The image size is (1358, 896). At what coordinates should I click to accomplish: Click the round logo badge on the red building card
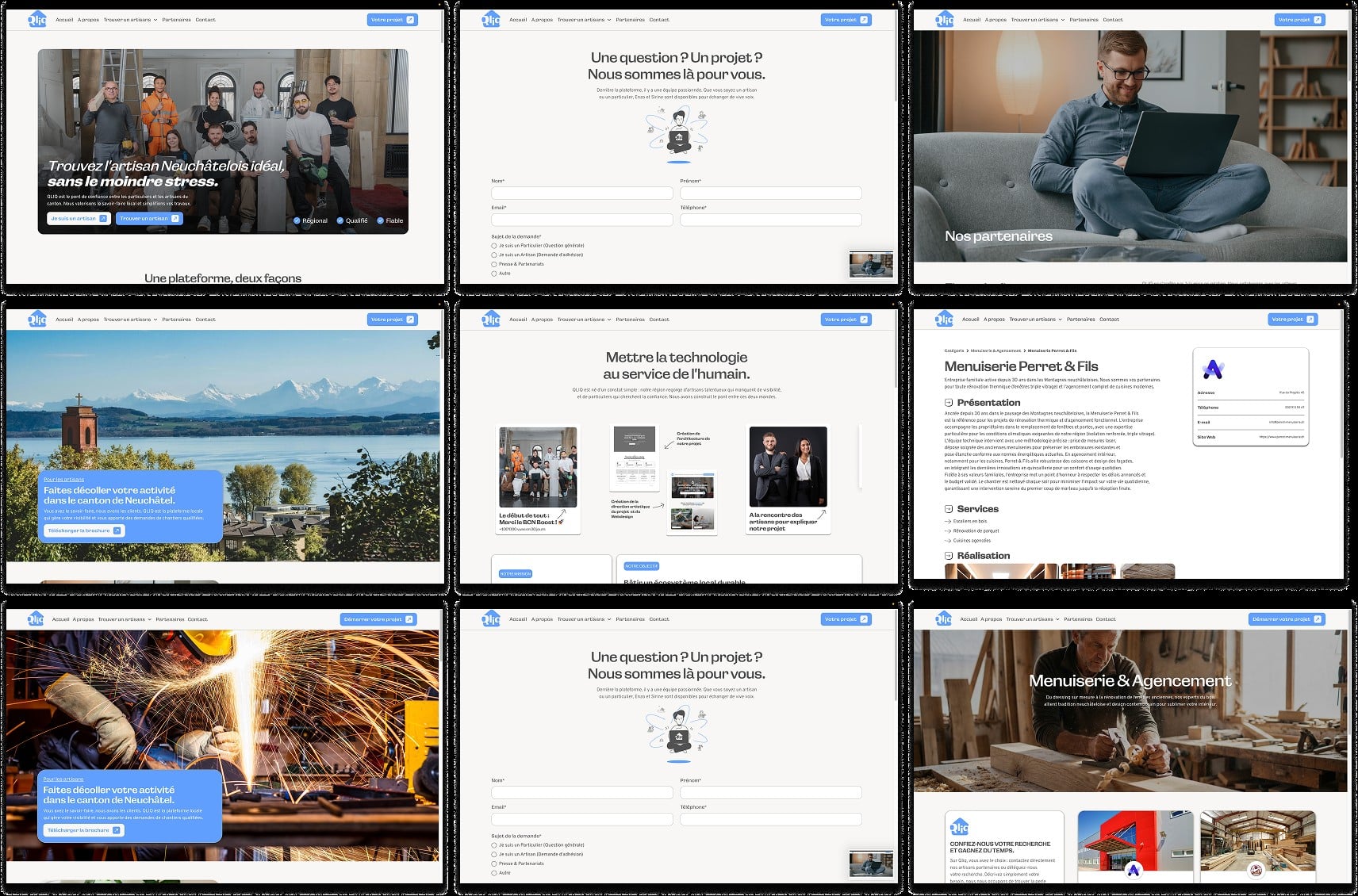coord(1134,870)
